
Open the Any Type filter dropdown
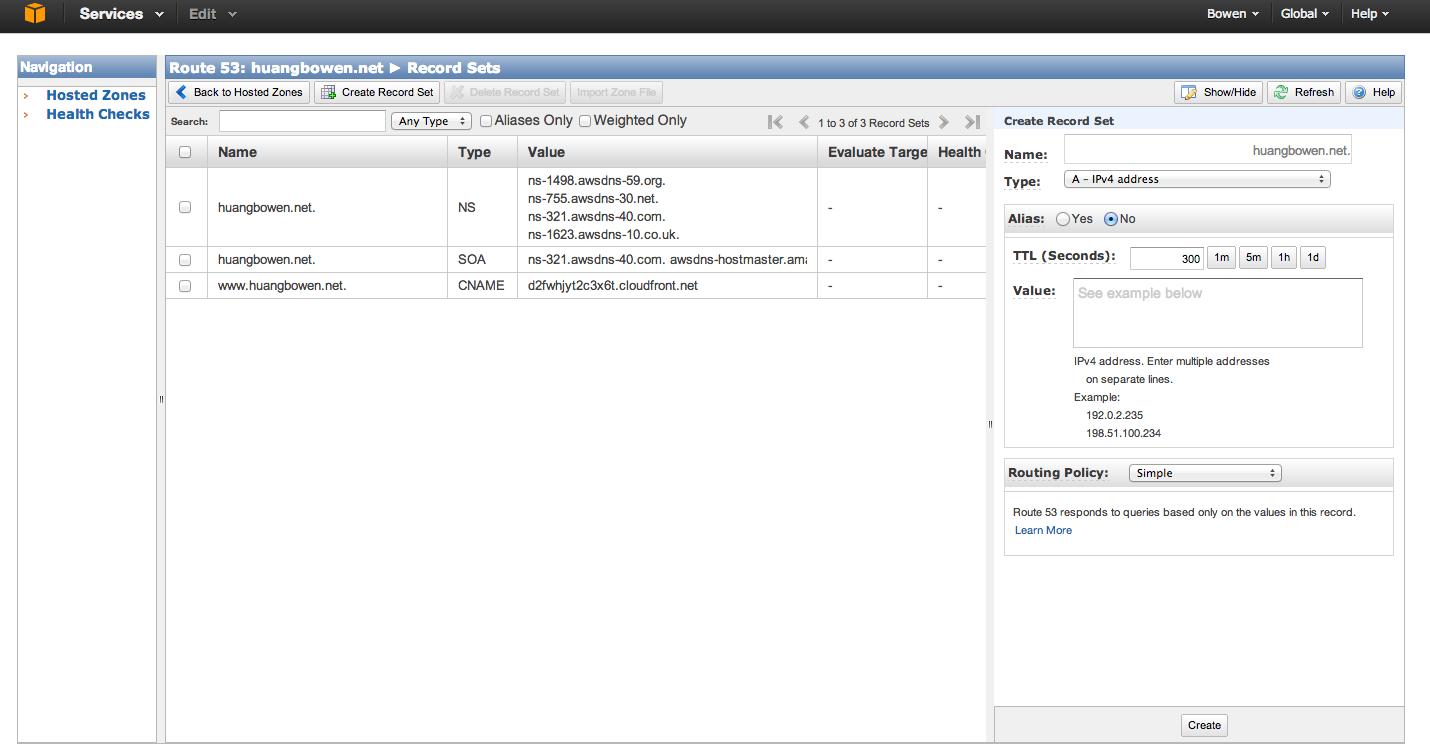[x=430, y=121]
